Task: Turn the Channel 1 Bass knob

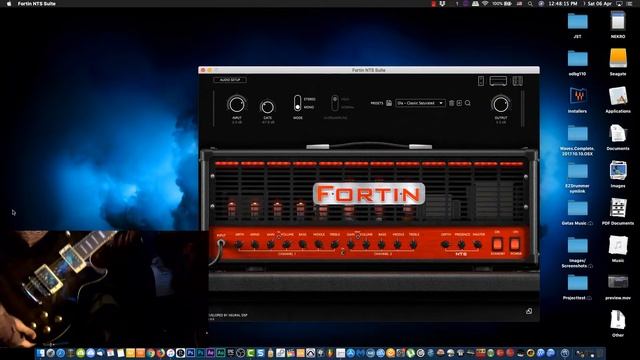Action: pyautogui.click(x=302, y=245)
